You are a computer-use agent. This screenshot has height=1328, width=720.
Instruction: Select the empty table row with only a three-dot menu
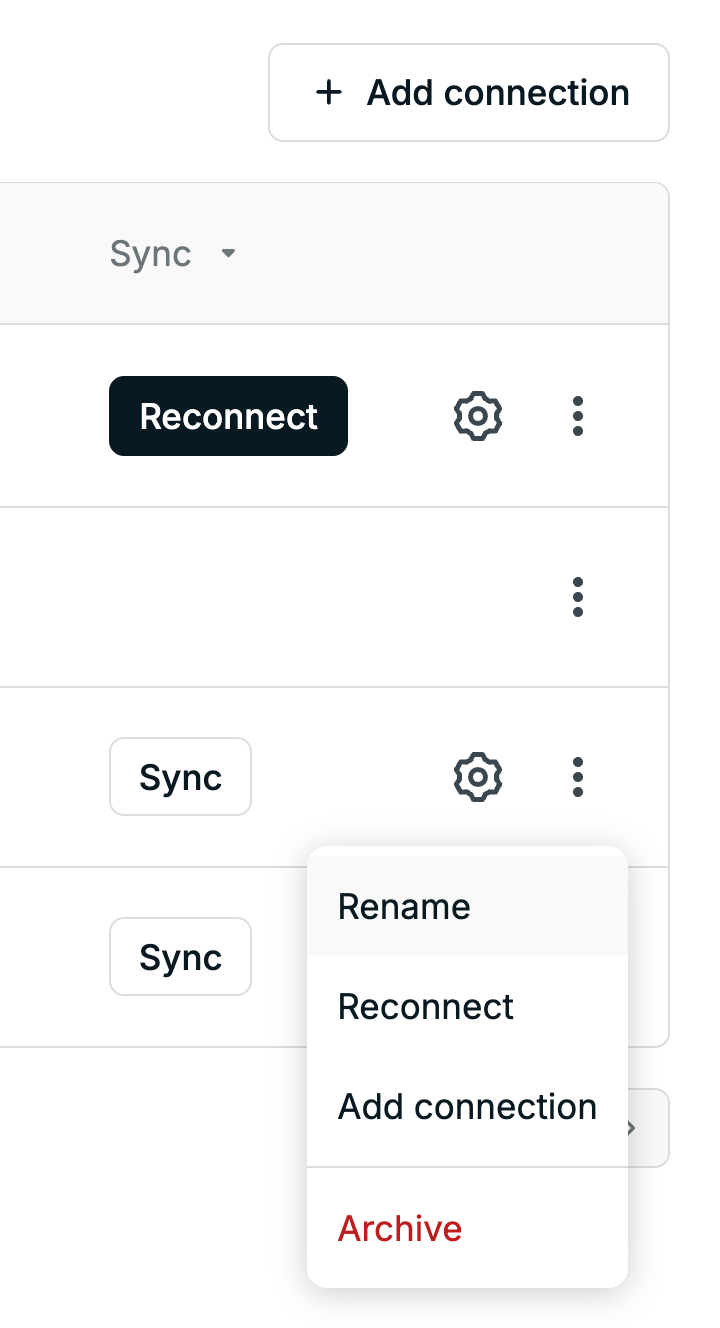[x=334, y=597]
